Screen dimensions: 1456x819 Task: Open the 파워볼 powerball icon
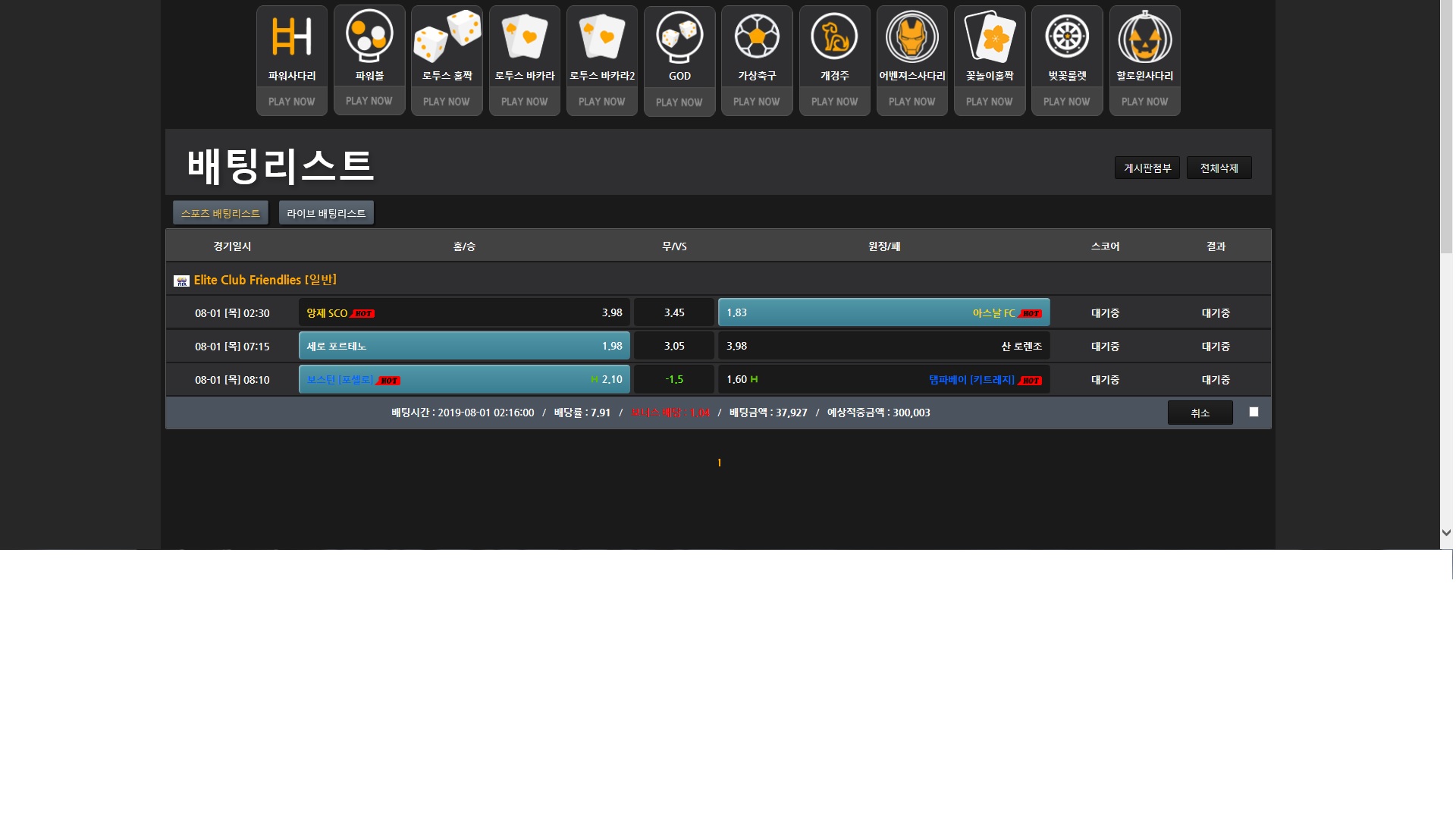click(x=369, y=36)
